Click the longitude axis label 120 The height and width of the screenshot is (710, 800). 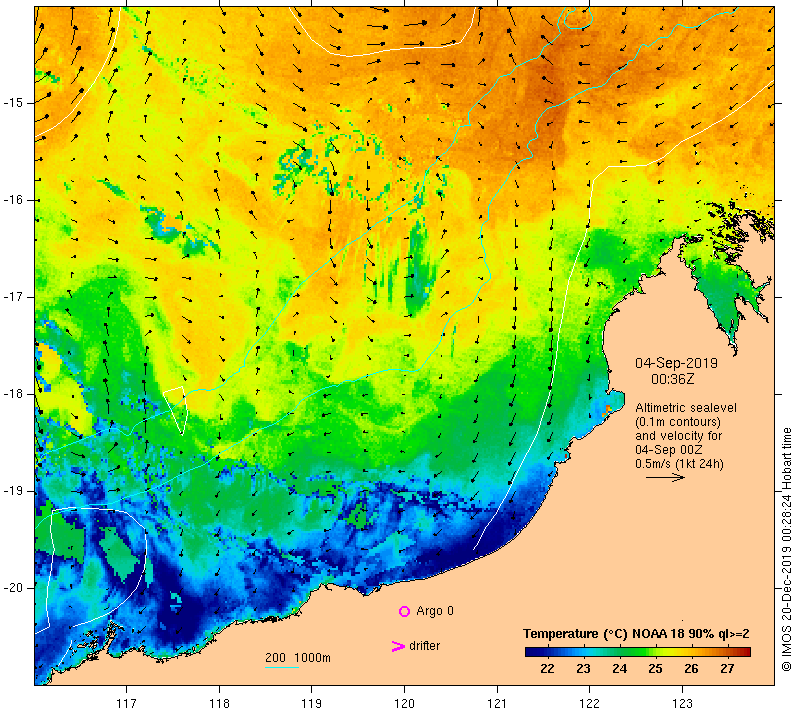tap(405, 703)
